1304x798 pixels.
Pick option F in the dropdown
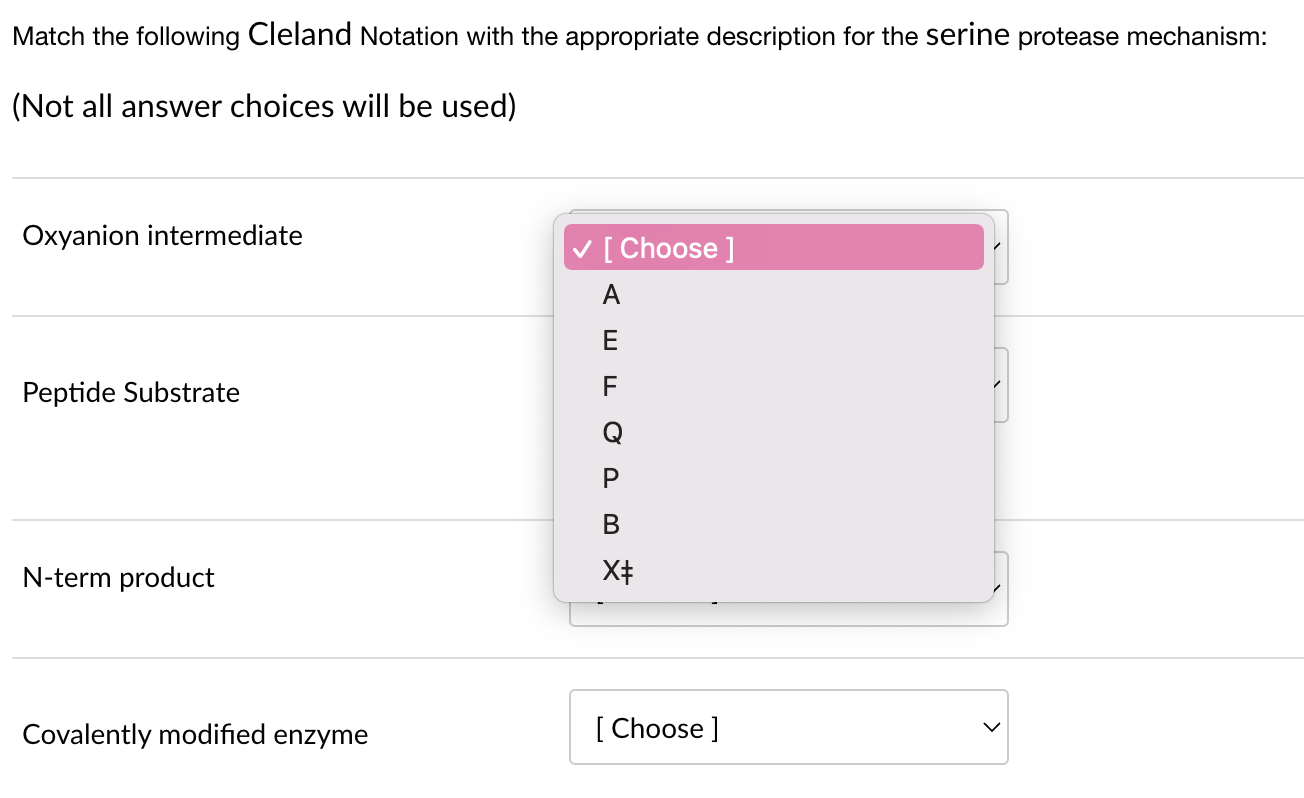tap(611, 386)
